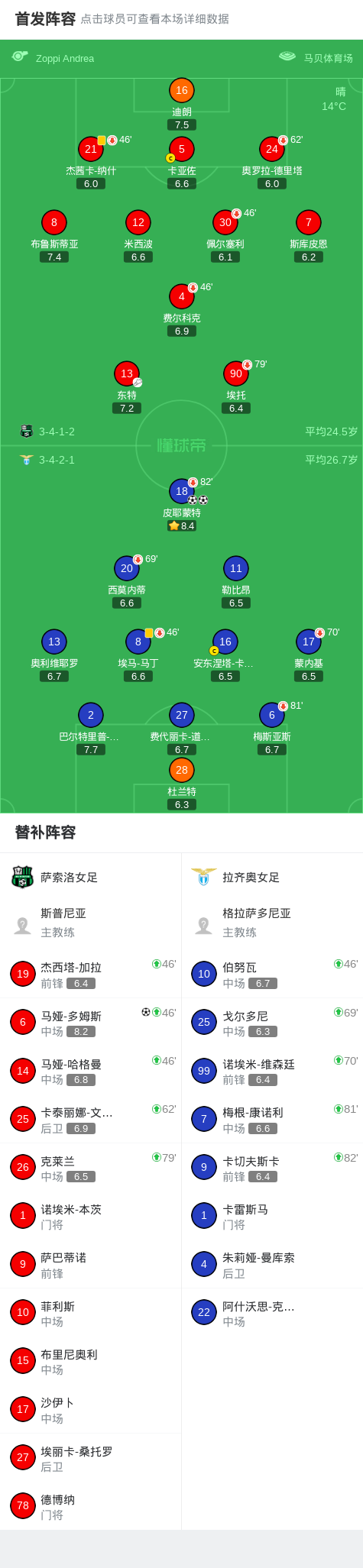Open substitute 卡切力斯卡 number 9 row
The width and height of the screenshot is (363, 1568).
click(x=272, y=1167)
